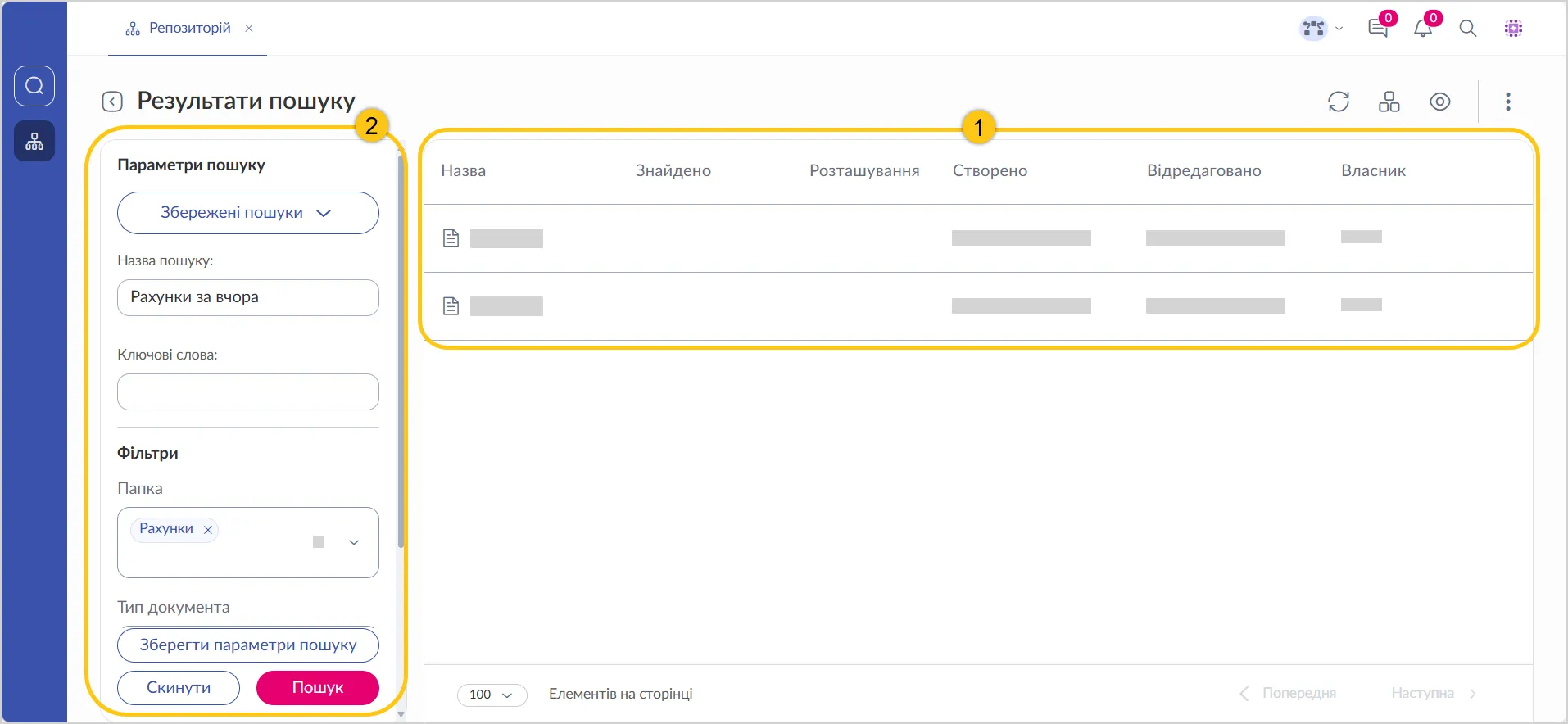Switch to tile view layout icon
The height and width of the screenshot is (724, 1568).
tap(1389, 102)
